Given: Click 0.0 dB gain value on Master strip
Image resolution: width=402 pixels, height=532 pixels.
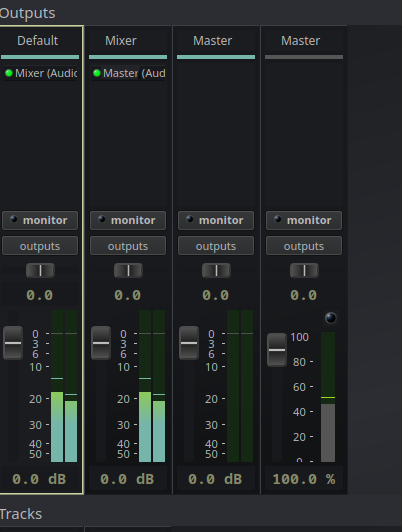Looking at the screenshot, I should pyautogui.click(x=216, y=479).
